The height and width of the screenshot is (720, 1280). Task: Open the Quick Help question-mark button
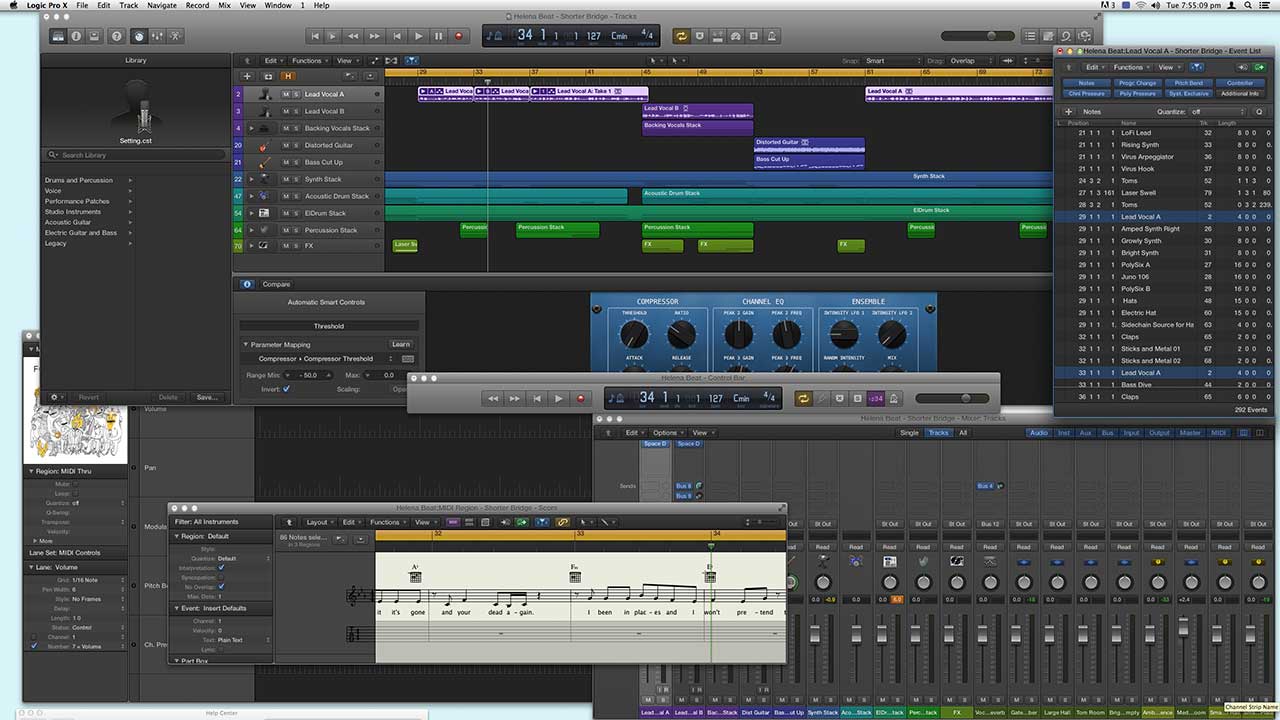(116, 36)
